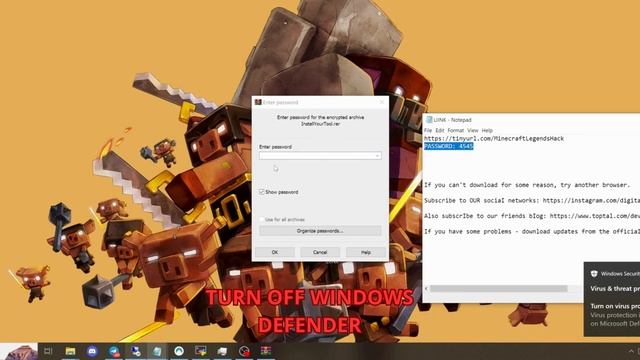Image resolution: width=640 pixels, height=360 pixels.
Task: Click inside the Enter password field
Action: (320, 156)
